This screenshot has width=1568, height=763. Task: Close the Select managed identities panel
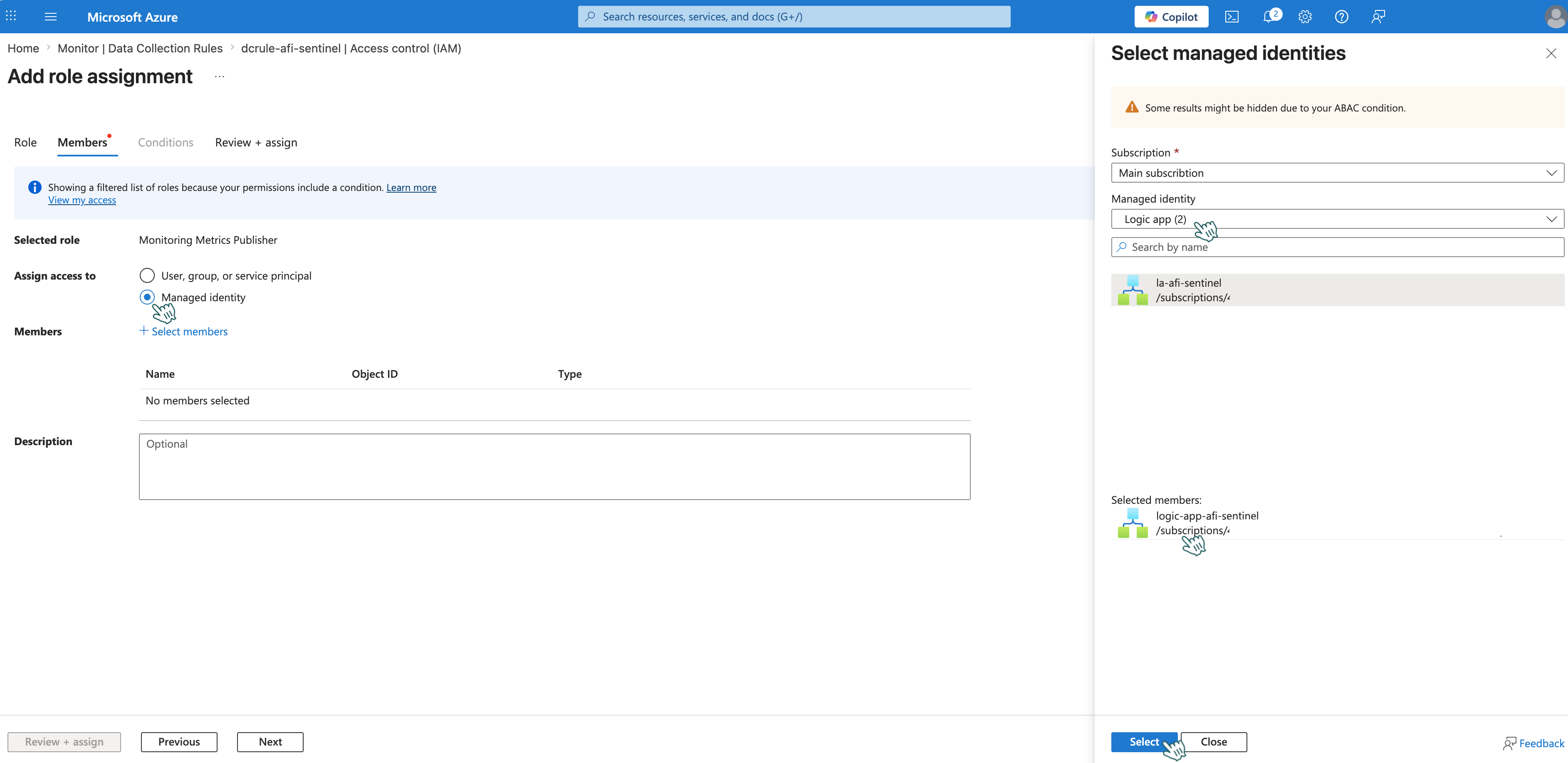(1551, 54)
